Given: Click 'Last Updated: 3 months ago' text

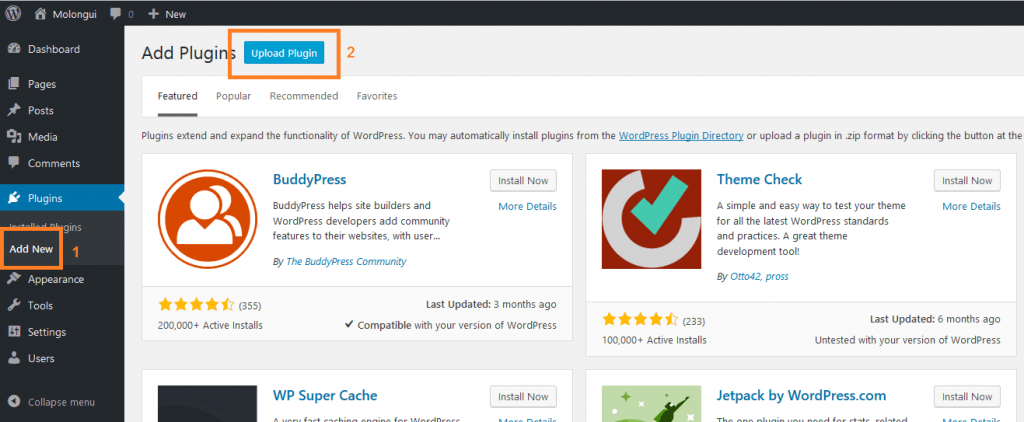Looking at the screenshot, I should 491,304.
